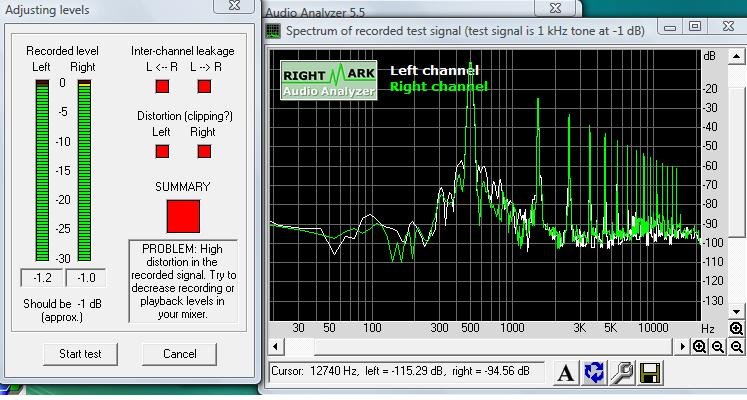Minimize the Spectrum window
Screen dimensions: 747x400
point(670,26)
